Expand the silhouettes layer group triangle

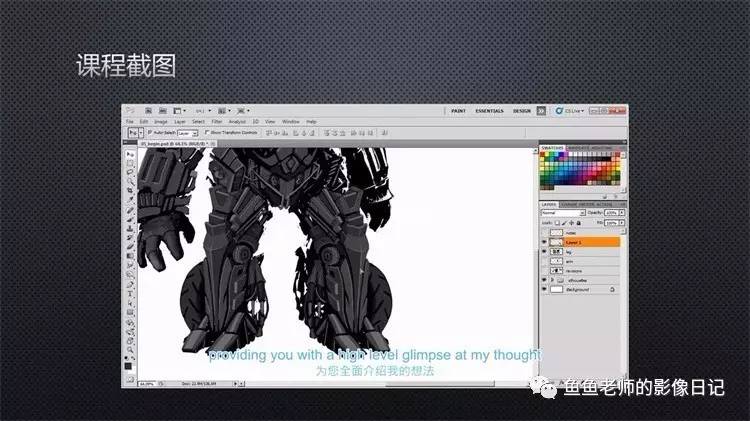(x=552, y=280)
